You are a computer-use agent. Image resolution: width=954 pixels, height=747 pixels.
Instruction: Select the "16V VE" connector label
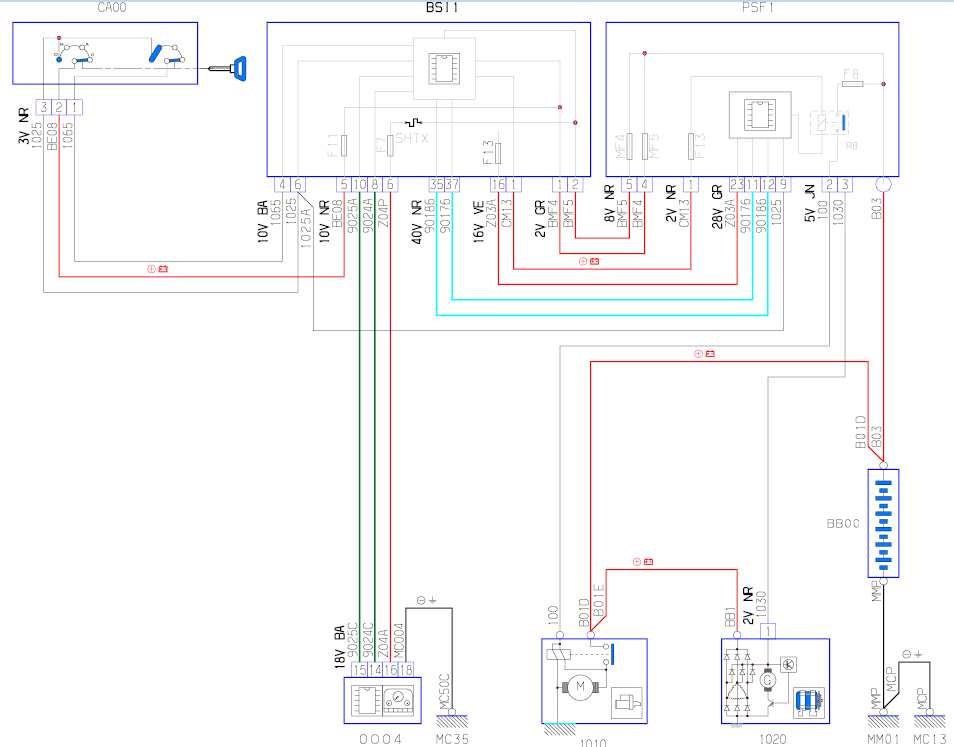(479, 223)
